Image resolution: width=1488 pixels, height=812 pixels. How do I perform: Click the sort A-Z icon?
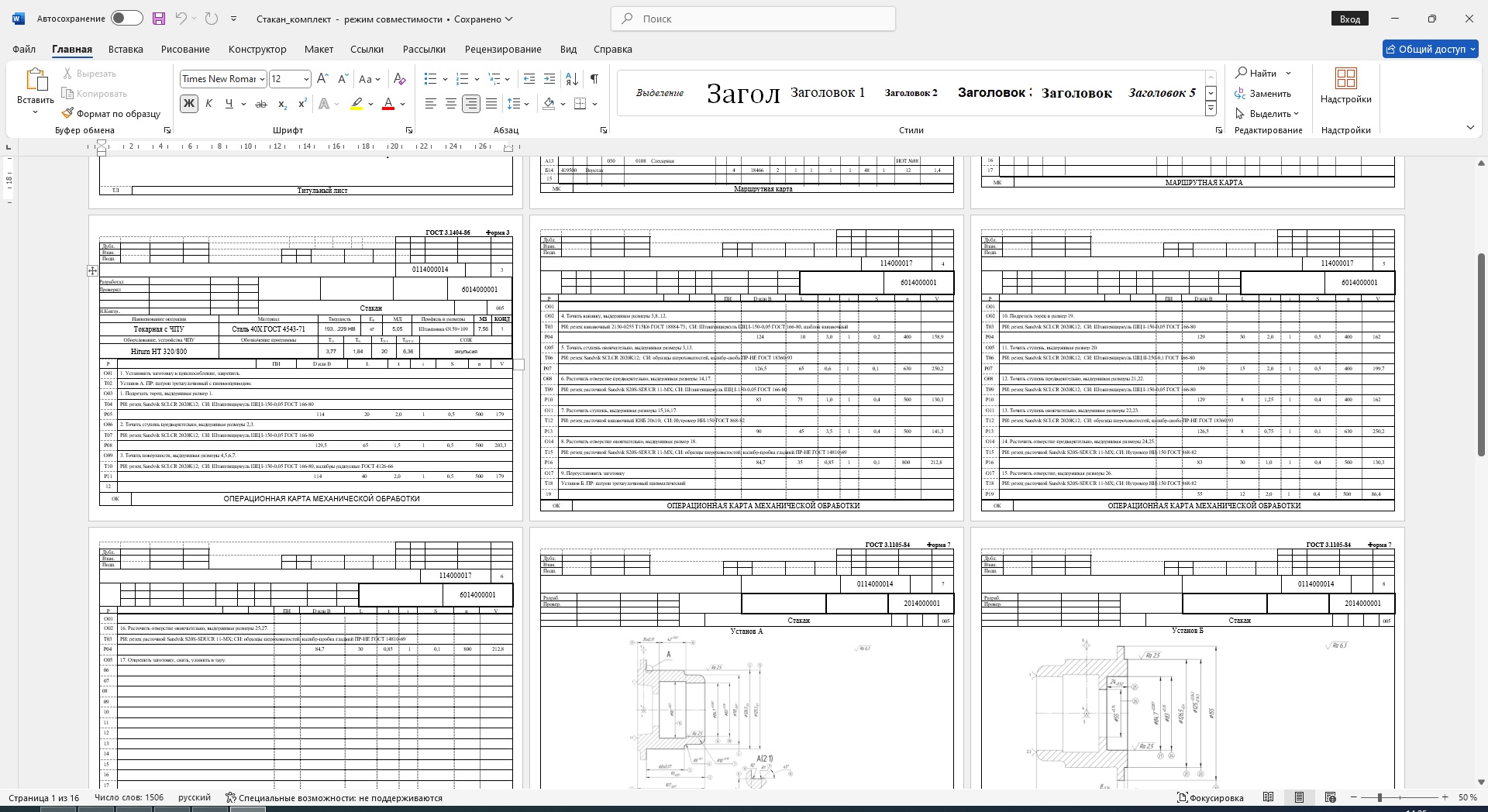pos(572,79)
